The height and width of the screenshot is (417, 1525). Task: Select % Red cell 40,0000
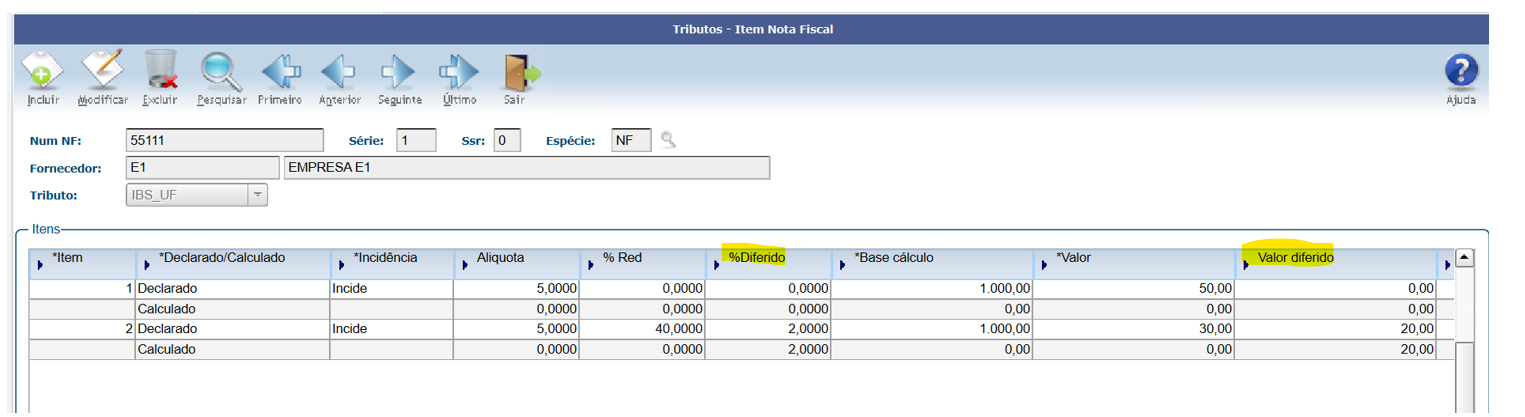pyautogui.click(x=643, y=329)
